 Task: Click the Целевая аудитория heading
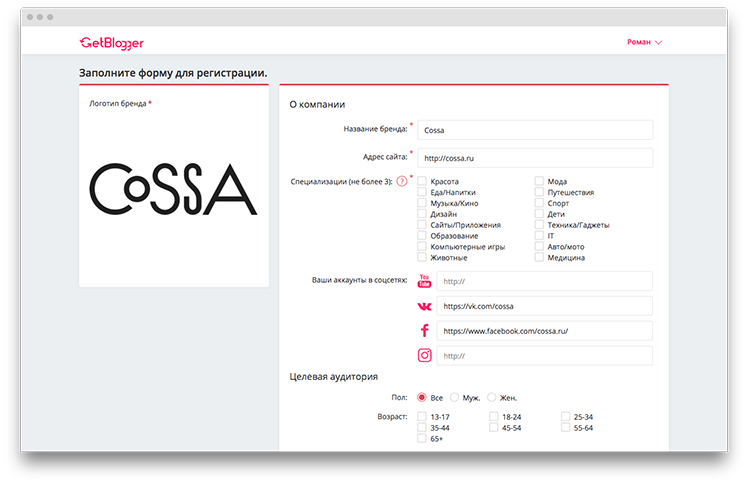333,377
